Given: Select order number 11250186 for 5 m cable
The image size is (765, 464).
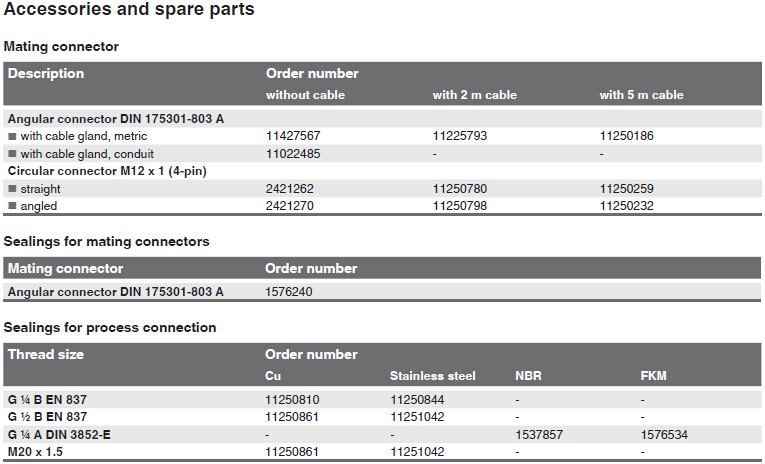Looking at the screenshot, I should coord(626,136).
